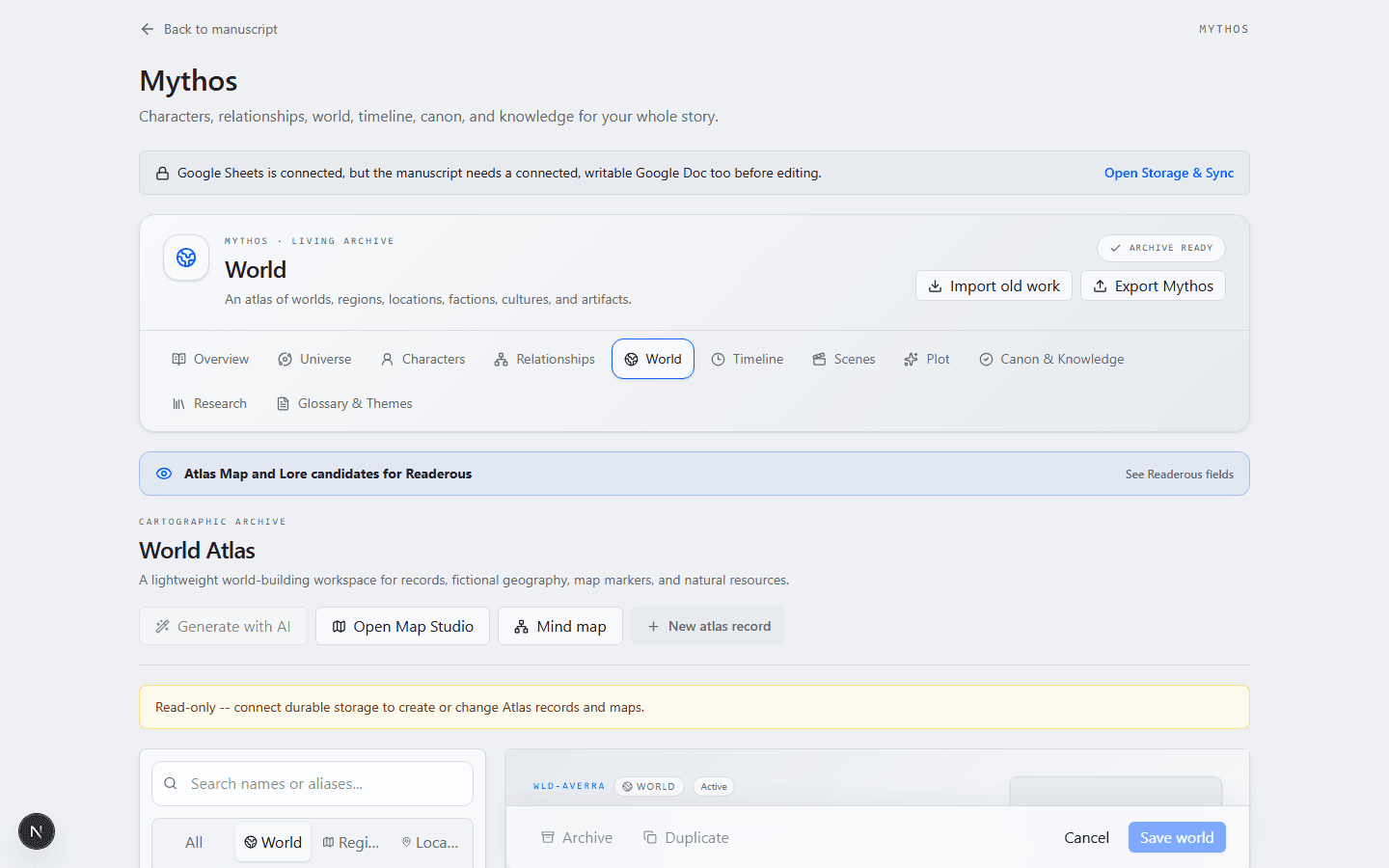The height and width of the screenshot is (868, 1389).
Task: Focus the Search names or aliases field
Action: [x=313, y=784]
